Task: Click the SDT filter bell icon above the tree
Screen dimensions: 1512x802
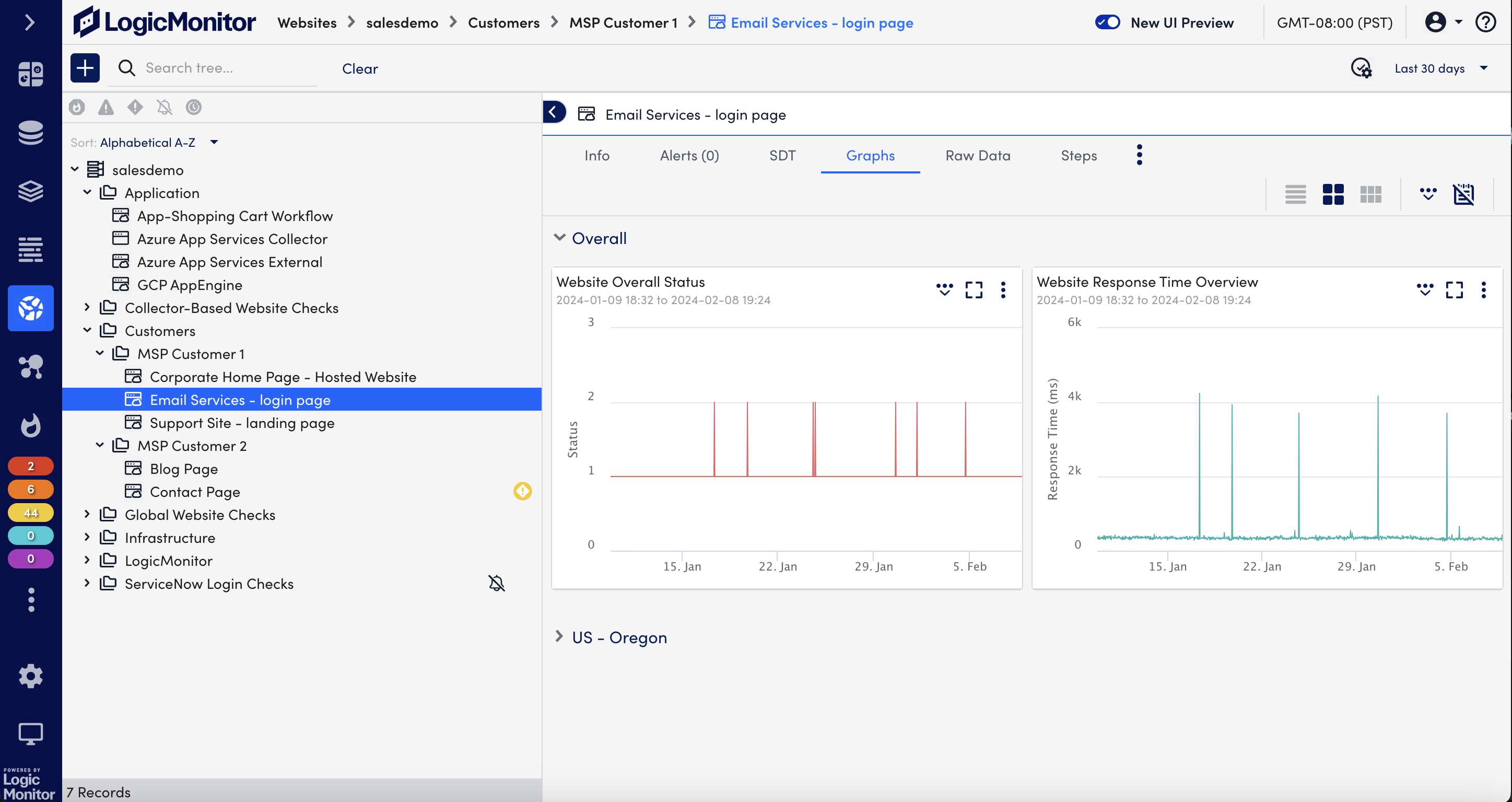Action: coord(165,108)
